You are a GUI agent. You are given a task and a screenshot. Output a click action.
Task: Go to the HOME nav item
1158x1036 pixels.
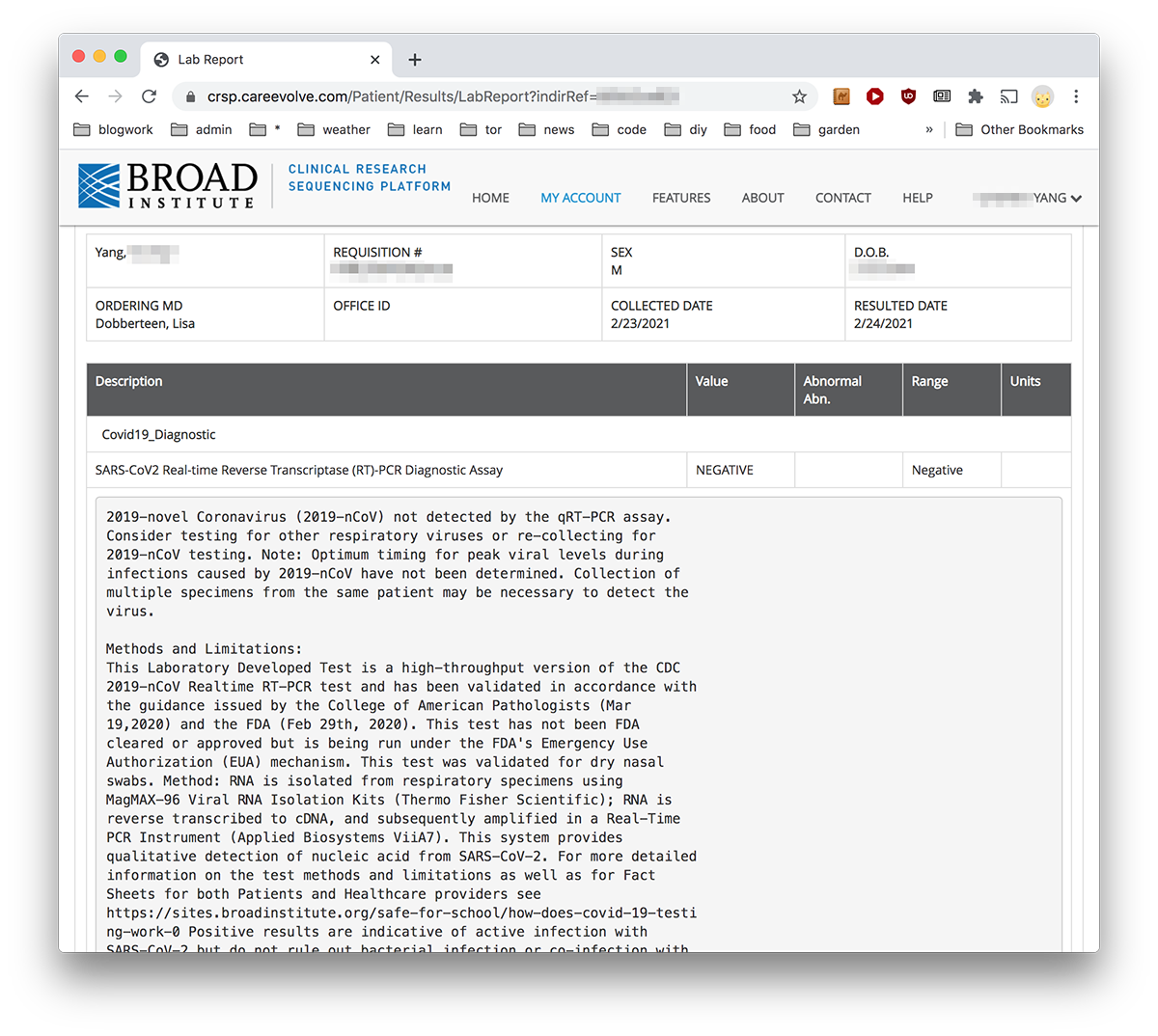[x=490, y=198]
